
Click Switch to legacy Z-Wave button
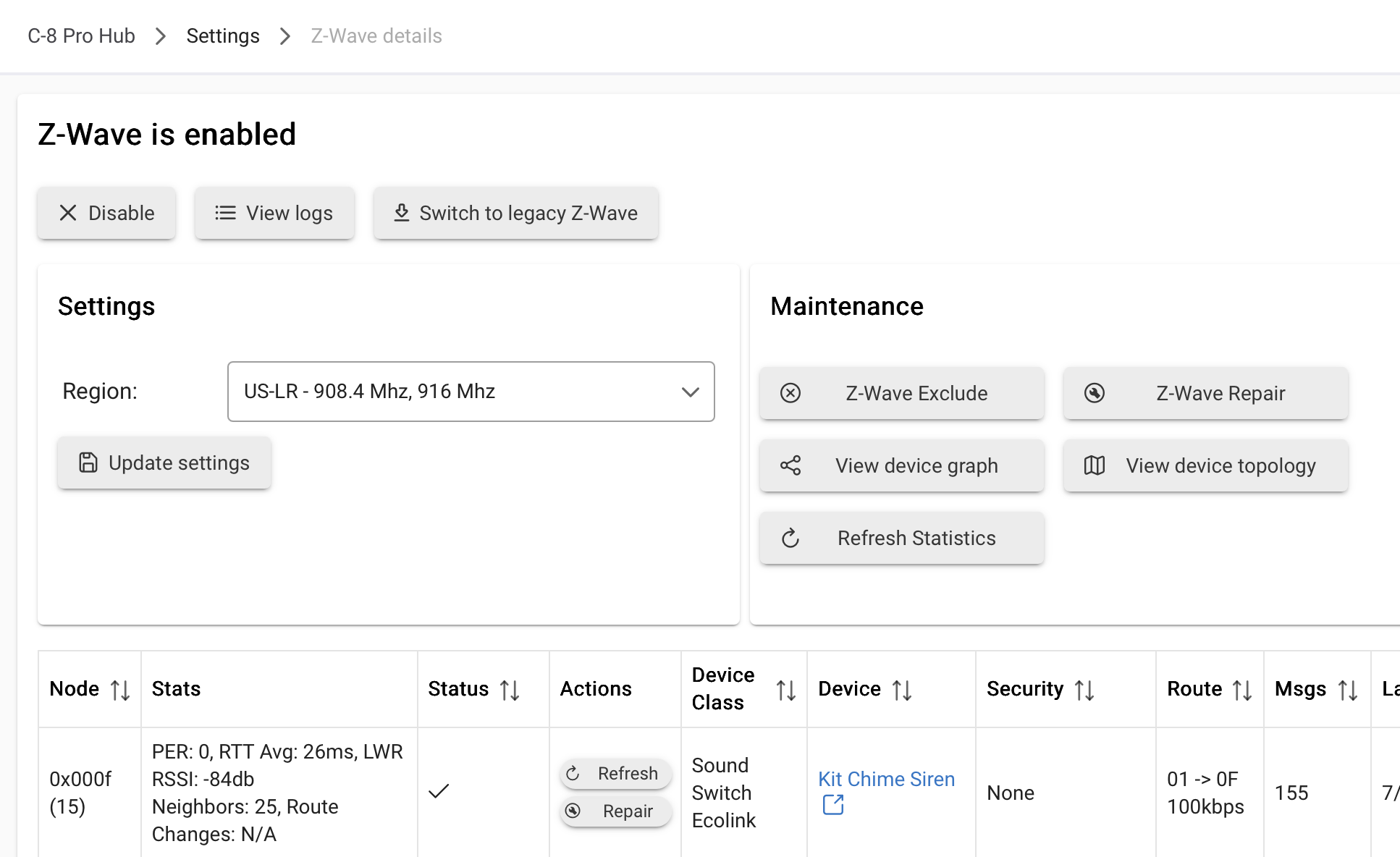[x=516, y=213]
